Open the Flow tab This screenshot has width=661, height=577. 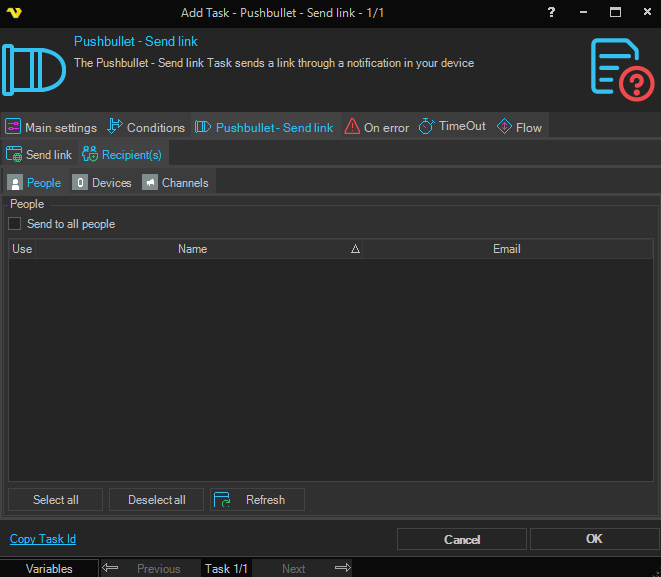519,127
